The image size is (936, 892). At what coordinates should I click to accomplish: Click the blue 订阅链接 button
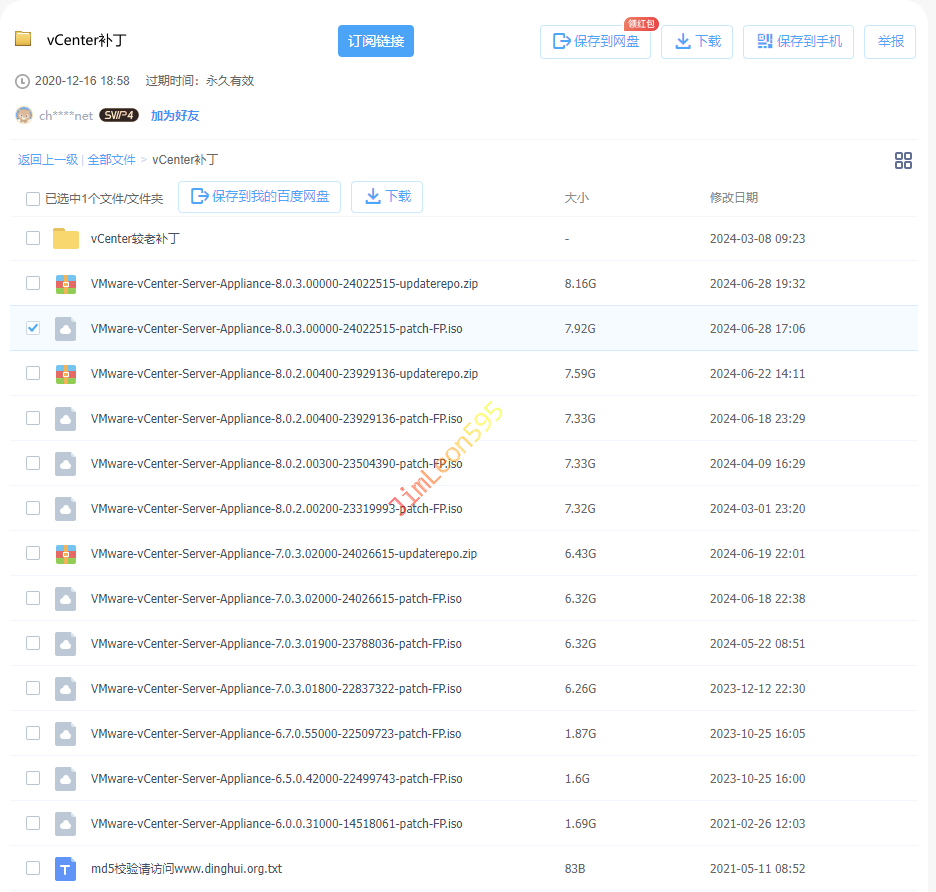(375, 41)
